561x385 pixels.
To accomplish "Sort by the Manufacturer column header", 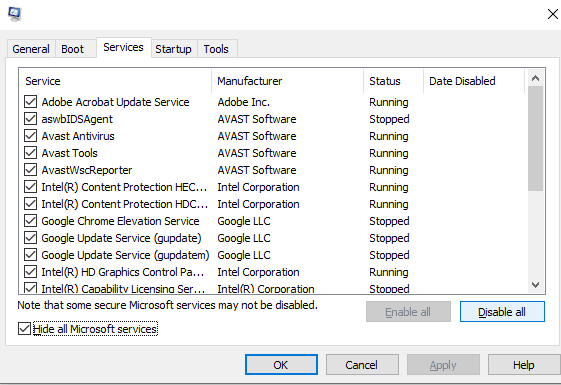I will (x=288, y=81).
